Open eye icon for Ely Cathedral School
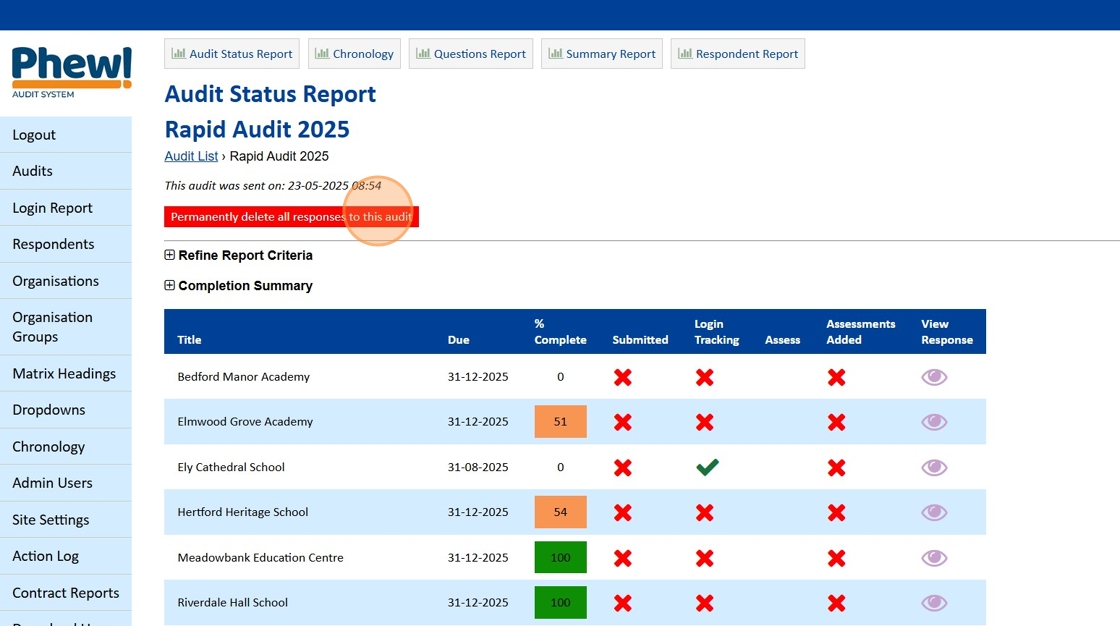1120x626 pixels. tap(934, 467)
